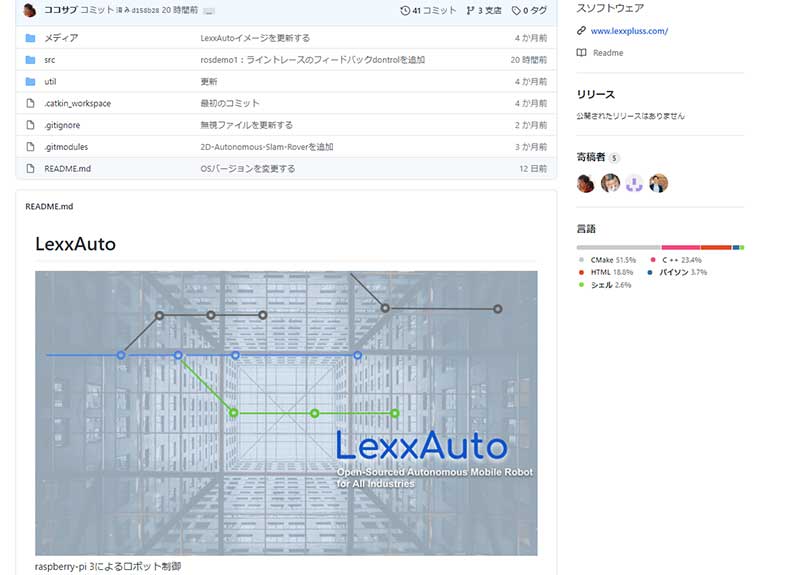
Task: Open the www.lexxpluss.com website link
Action: coord(629,31)
